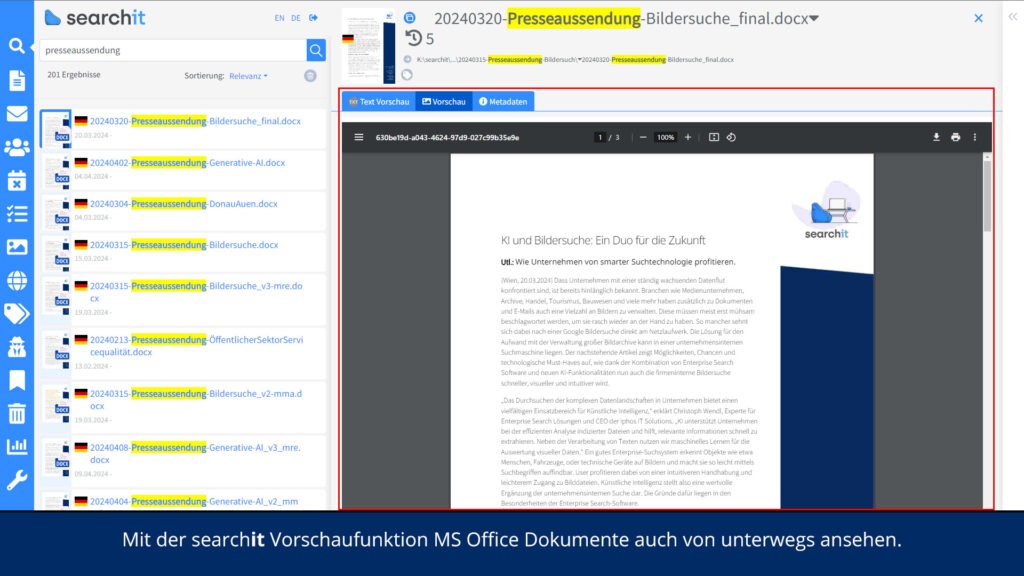Download the PDF from the preview toolbar
This screenshot has width=1024, height=576.
937,137
